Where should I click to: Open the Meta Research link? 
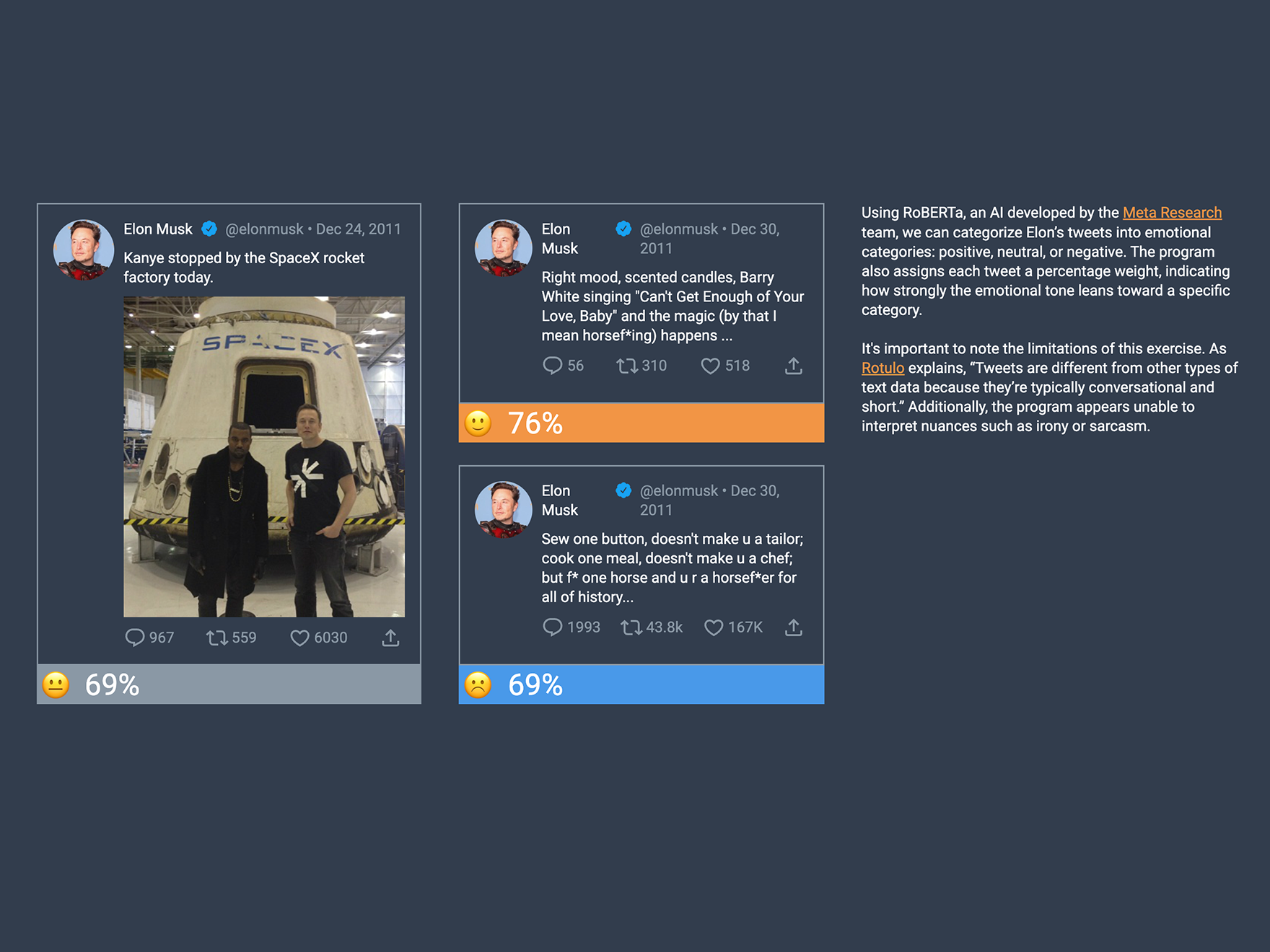1172,213
